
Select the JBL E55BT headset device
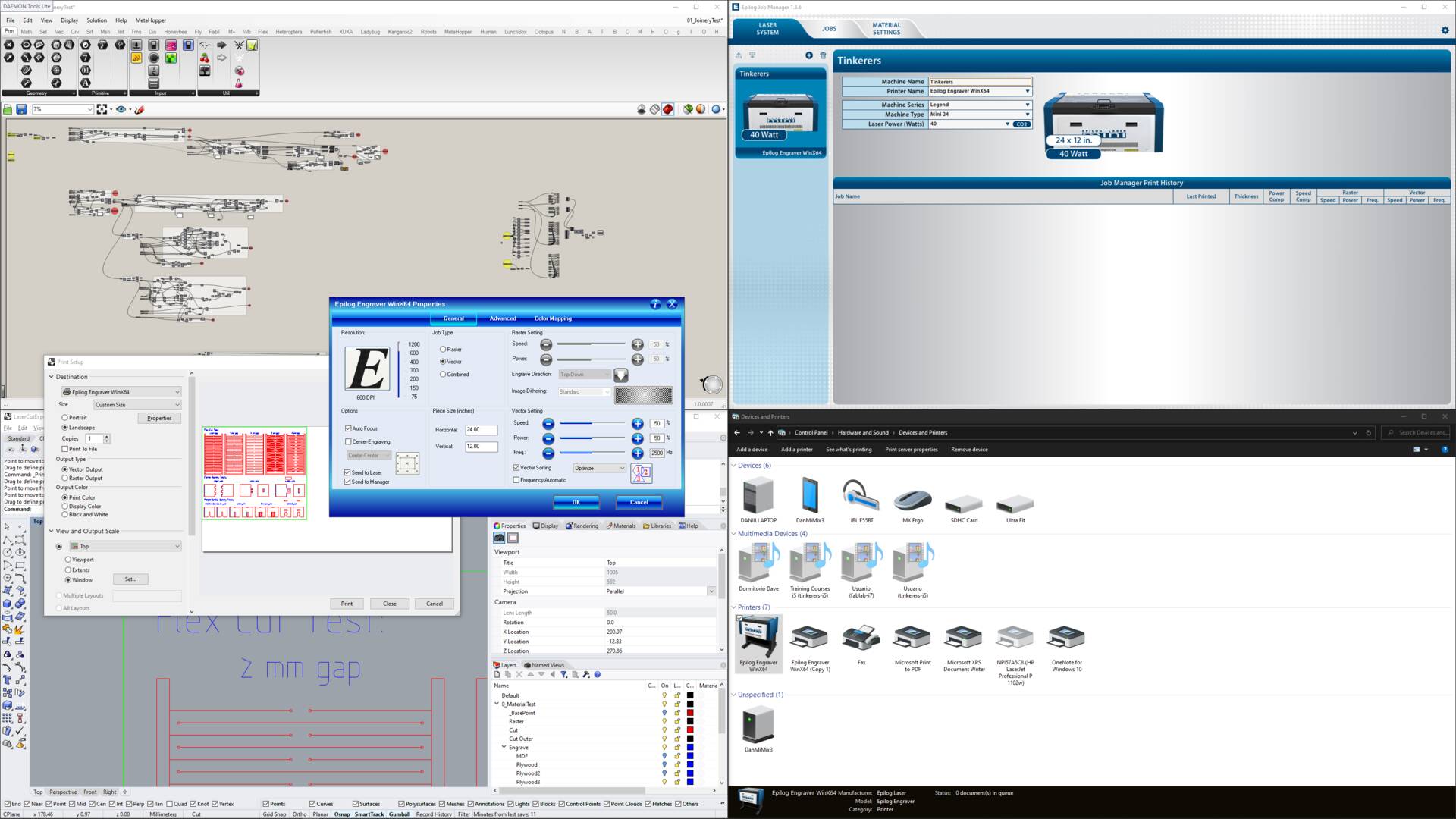coord(861,501)
